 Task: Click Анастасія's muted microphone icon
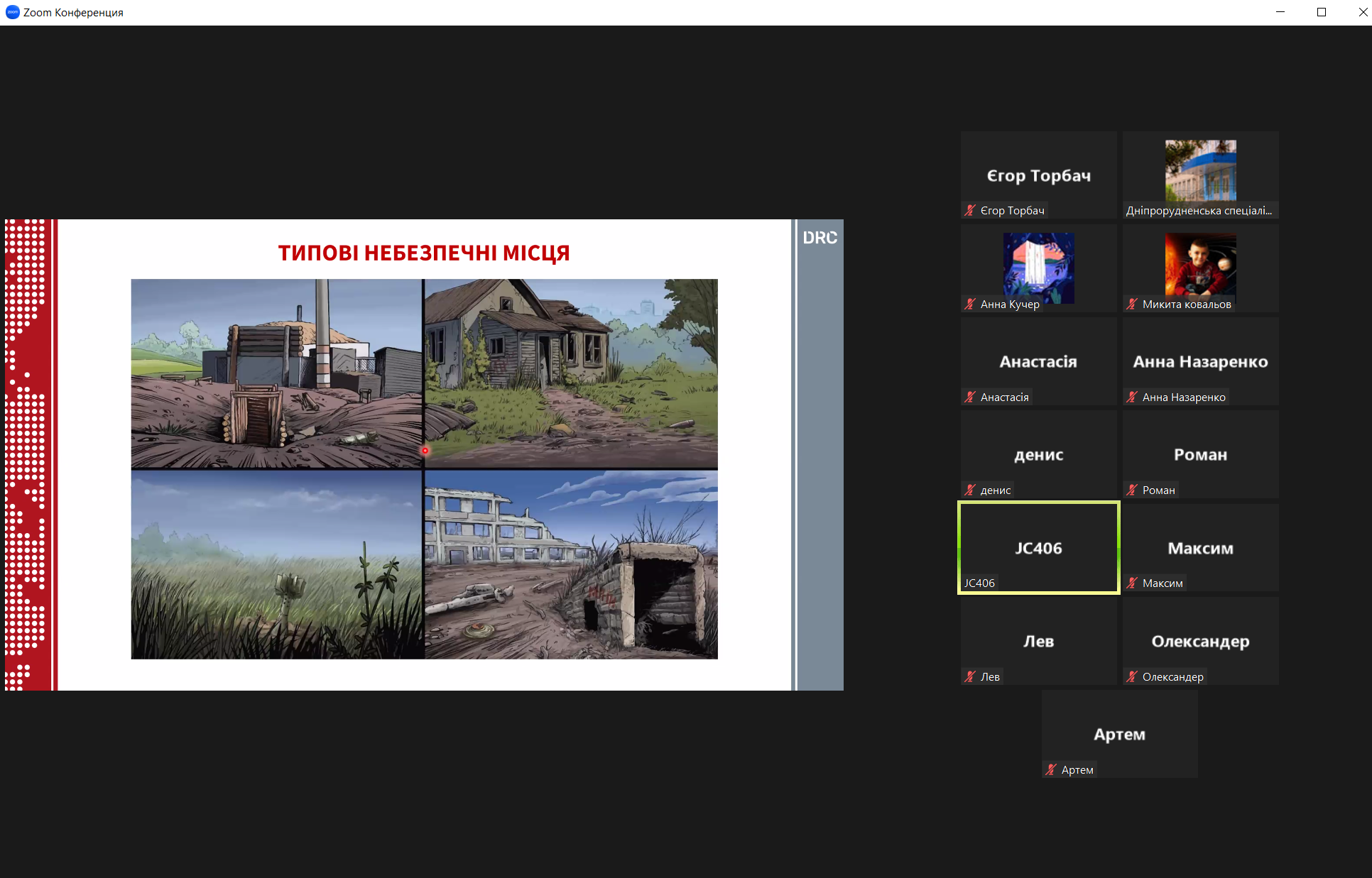(970, 397)
